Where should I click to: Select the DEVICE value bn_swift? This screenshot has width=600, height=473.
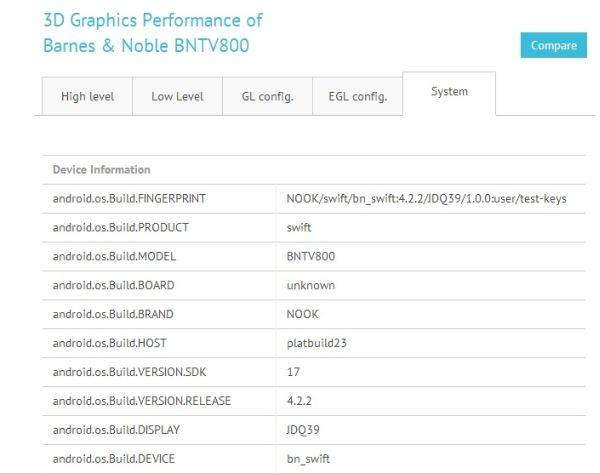(308, 458)
